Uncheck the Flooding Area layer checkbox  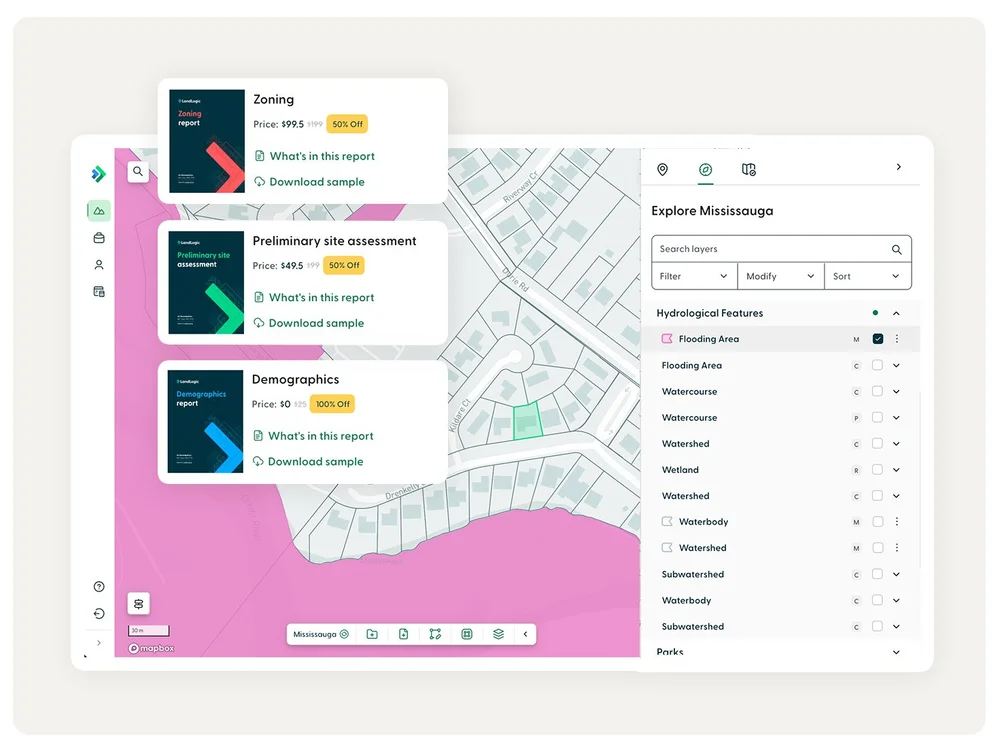877,339
